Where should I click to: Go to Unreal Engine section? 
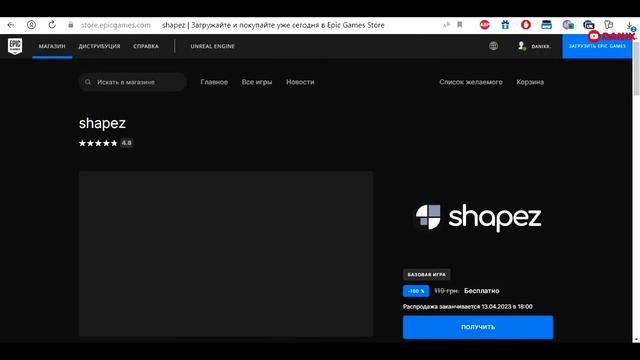[x=213, y=46]
